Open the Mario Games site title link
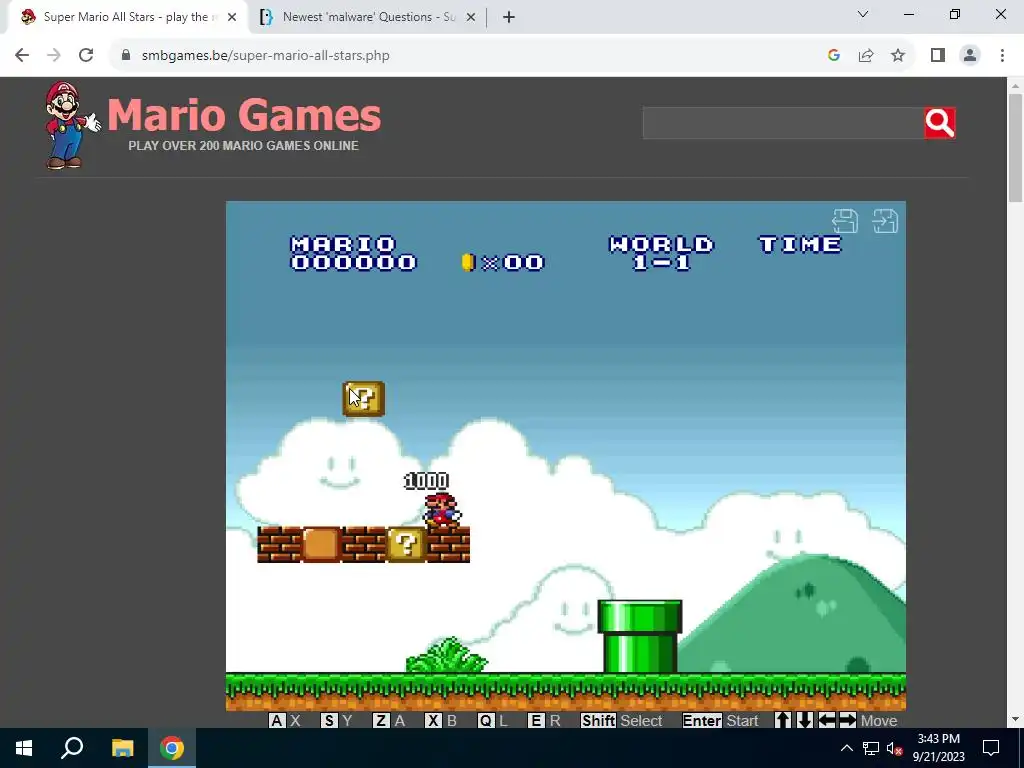1024x768 pixels. point(244,115)
